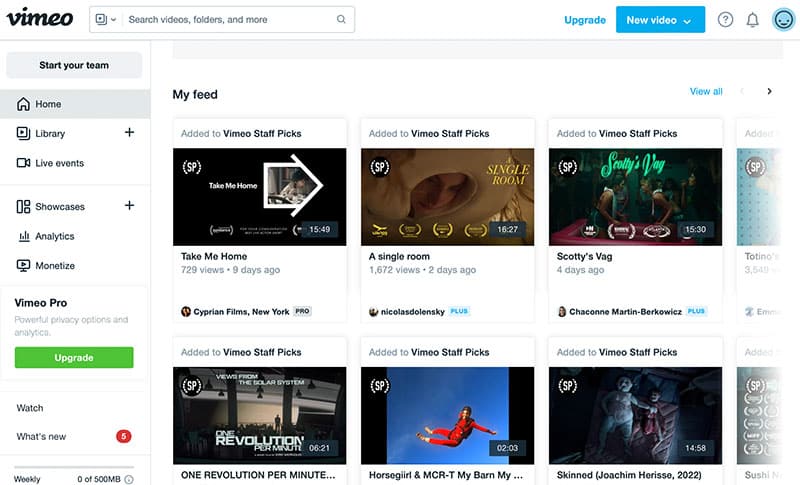Image resolution: width=800 pixels, height=485 pixels.
Task: Click View all in My feed
Action: (x=706, y=91)
